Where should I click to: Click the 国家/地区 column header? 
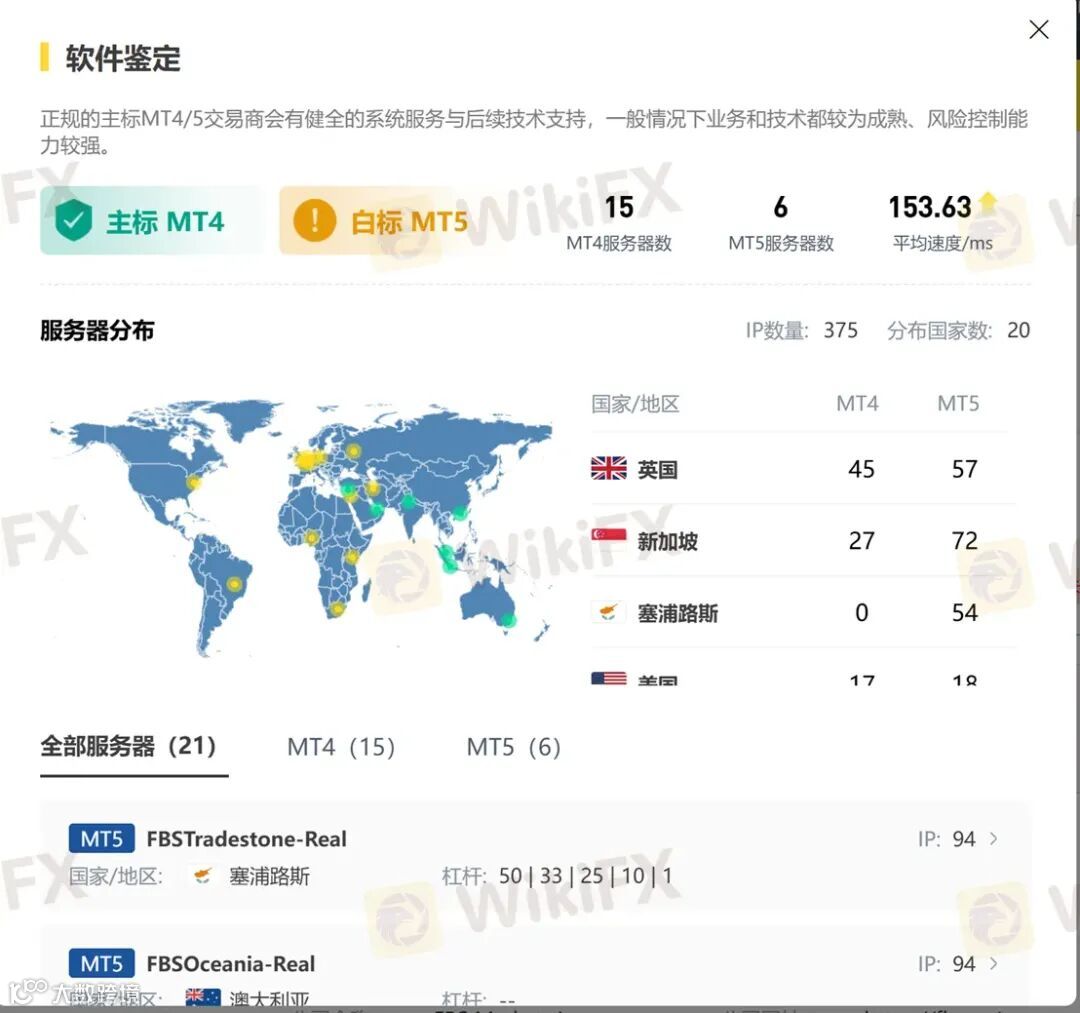click(635, 404)
